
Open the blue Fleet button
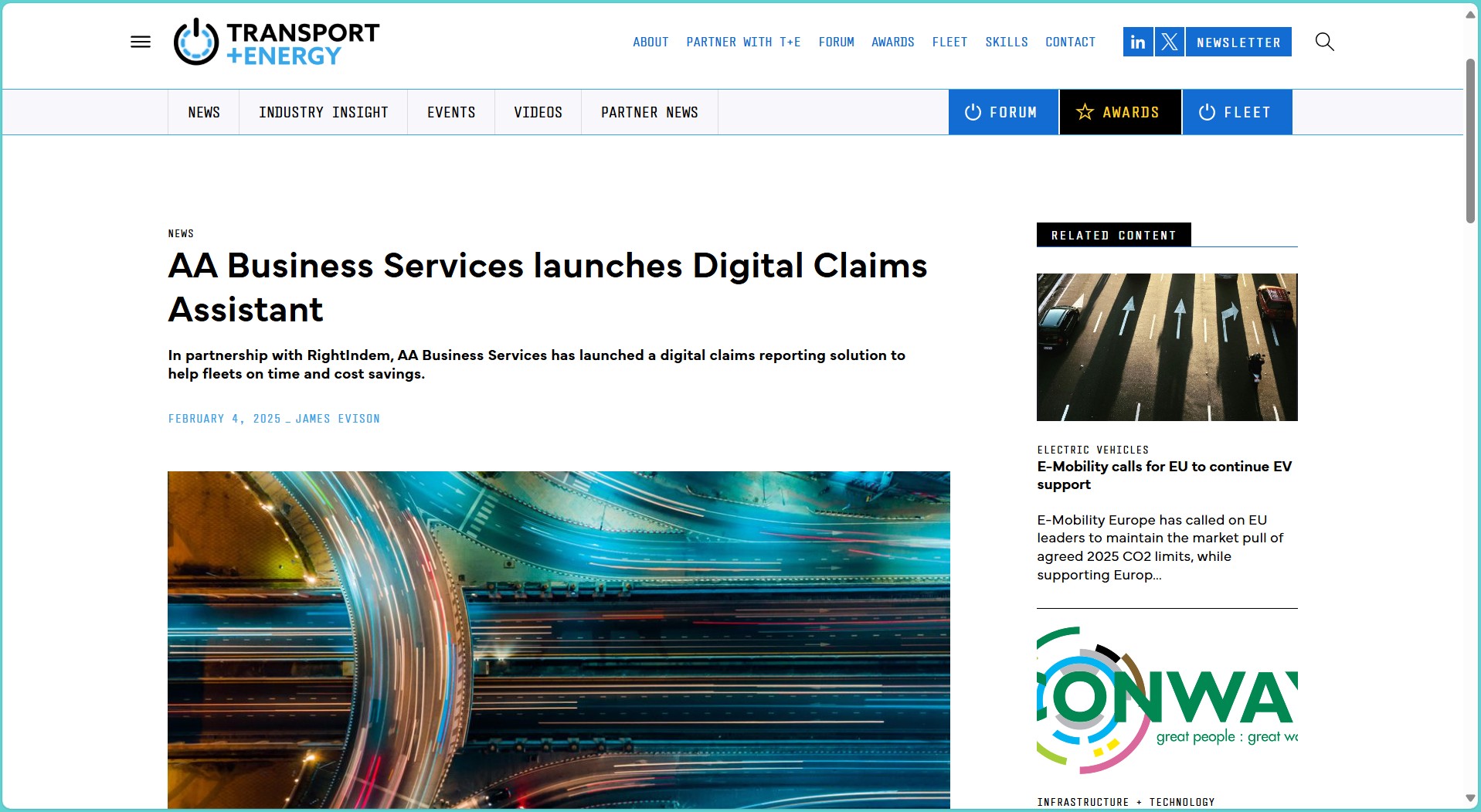(1237, 112)
